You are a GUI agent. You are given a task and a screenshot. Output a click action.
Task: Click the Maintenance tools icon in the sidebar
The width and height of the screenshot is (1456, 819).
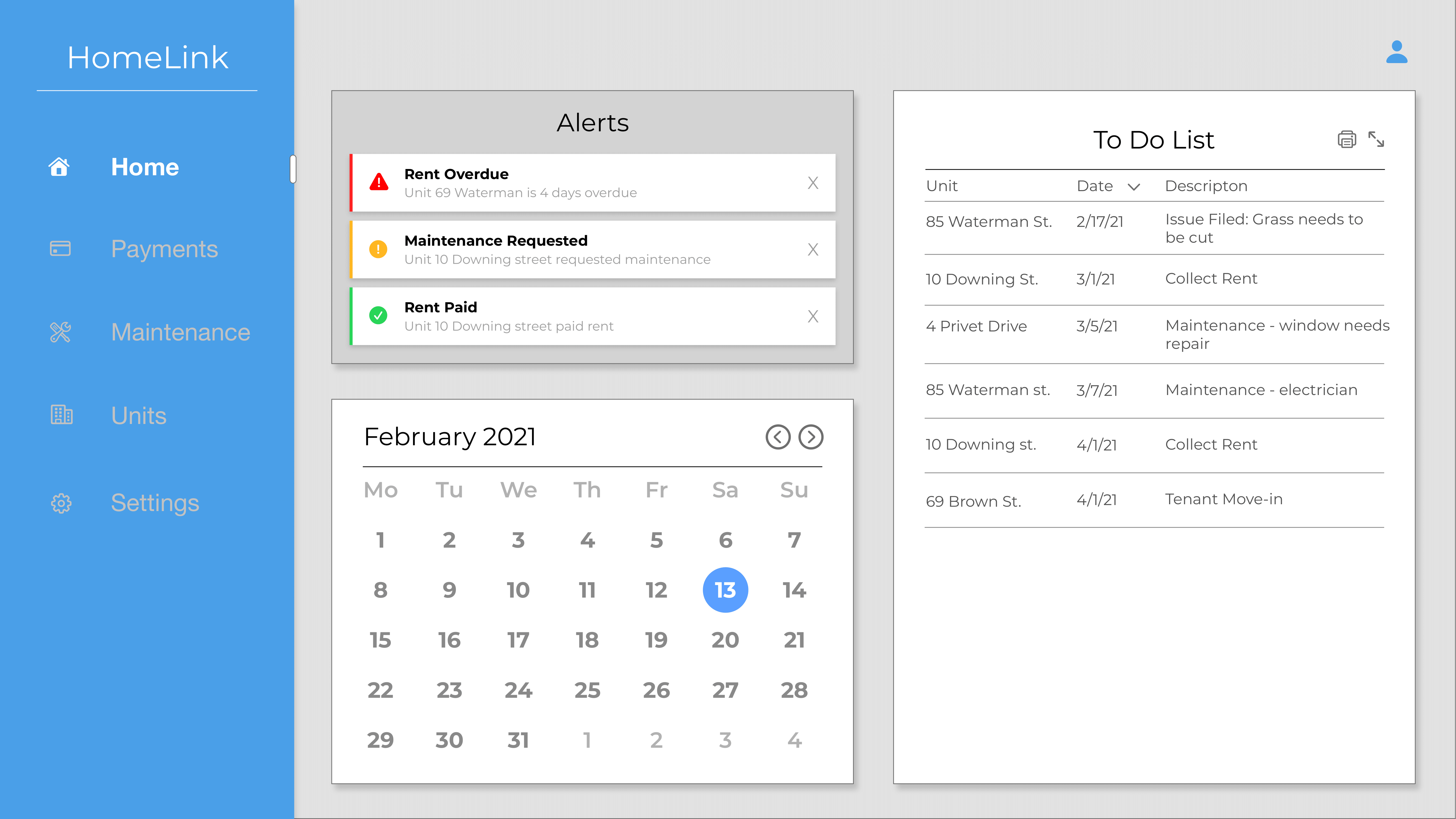[61, 332]
